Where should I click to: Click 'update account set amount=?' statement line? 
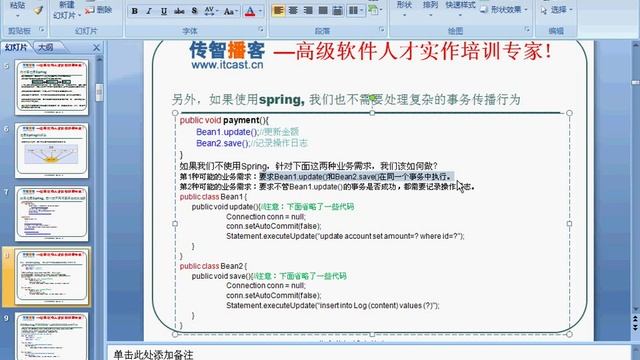[345, 236]
